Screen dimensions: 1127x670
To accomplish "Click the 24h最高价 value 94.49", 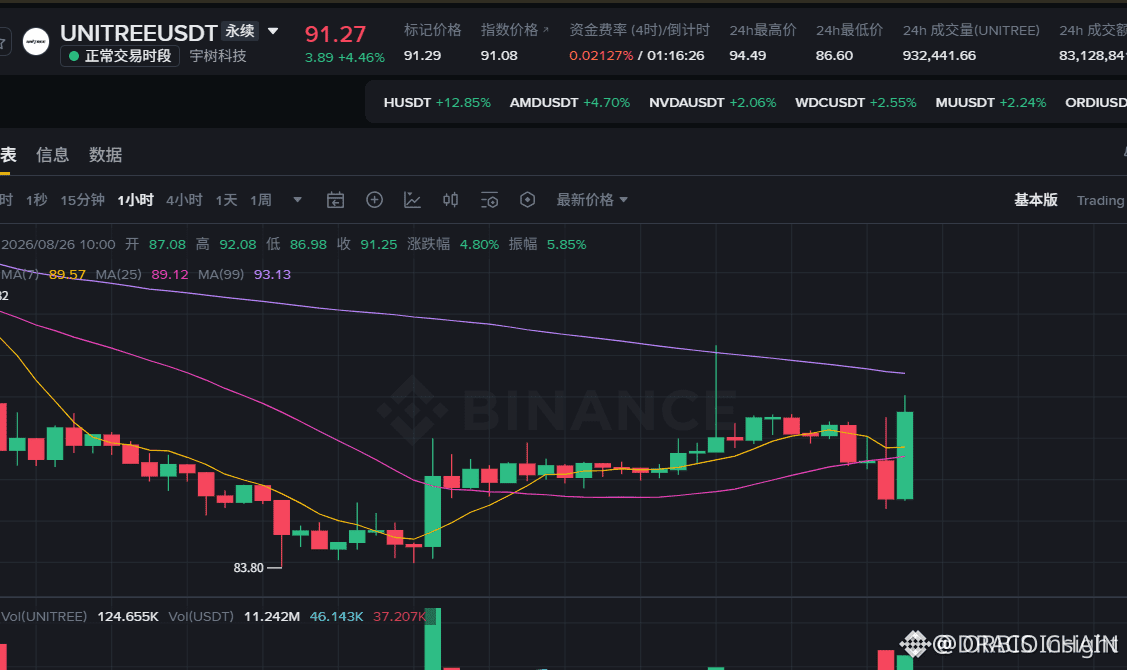I will click(x=748, y=55).
